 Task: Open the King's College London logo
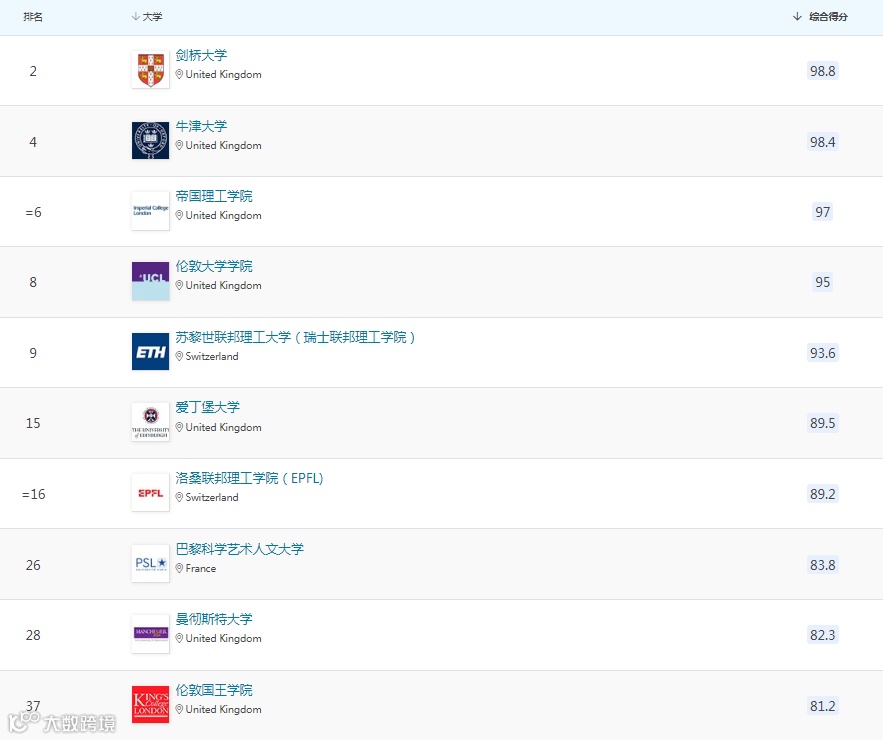pyautogui.click(x=150, y=704)
